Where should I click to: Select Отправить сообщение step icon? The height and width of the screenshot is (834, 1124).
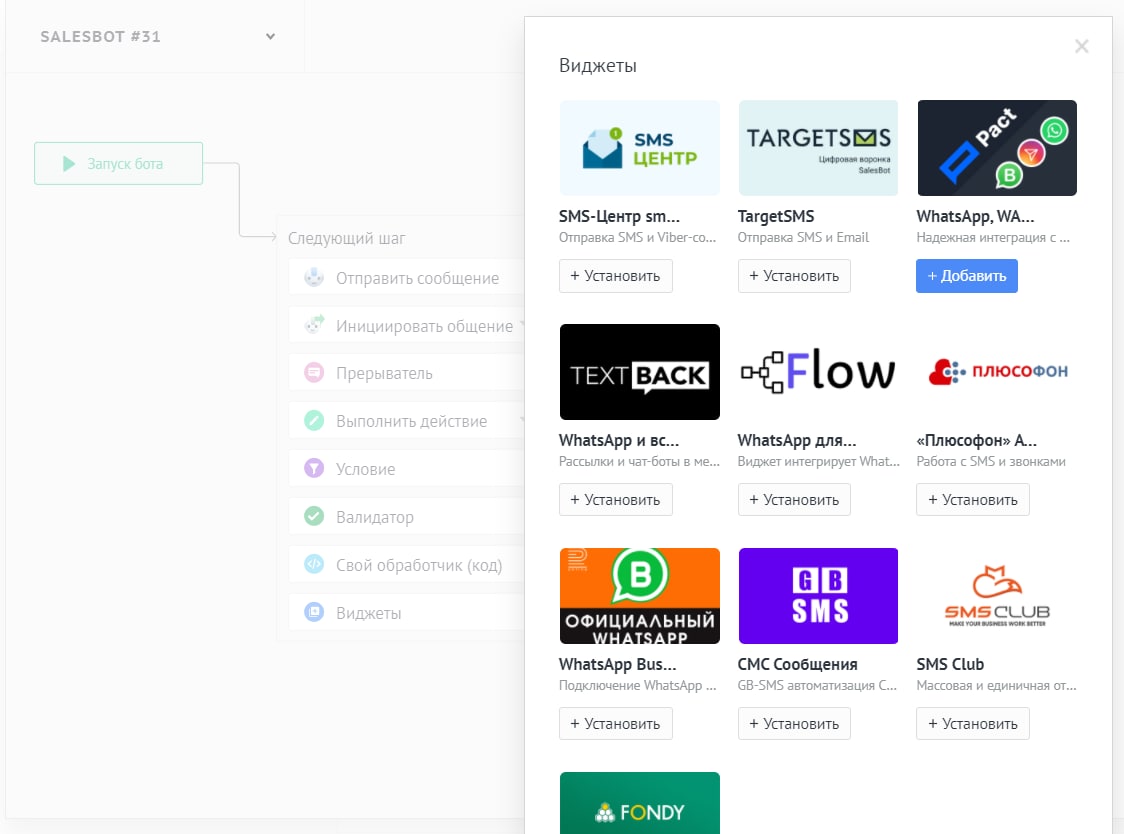[x=314, y=278]
